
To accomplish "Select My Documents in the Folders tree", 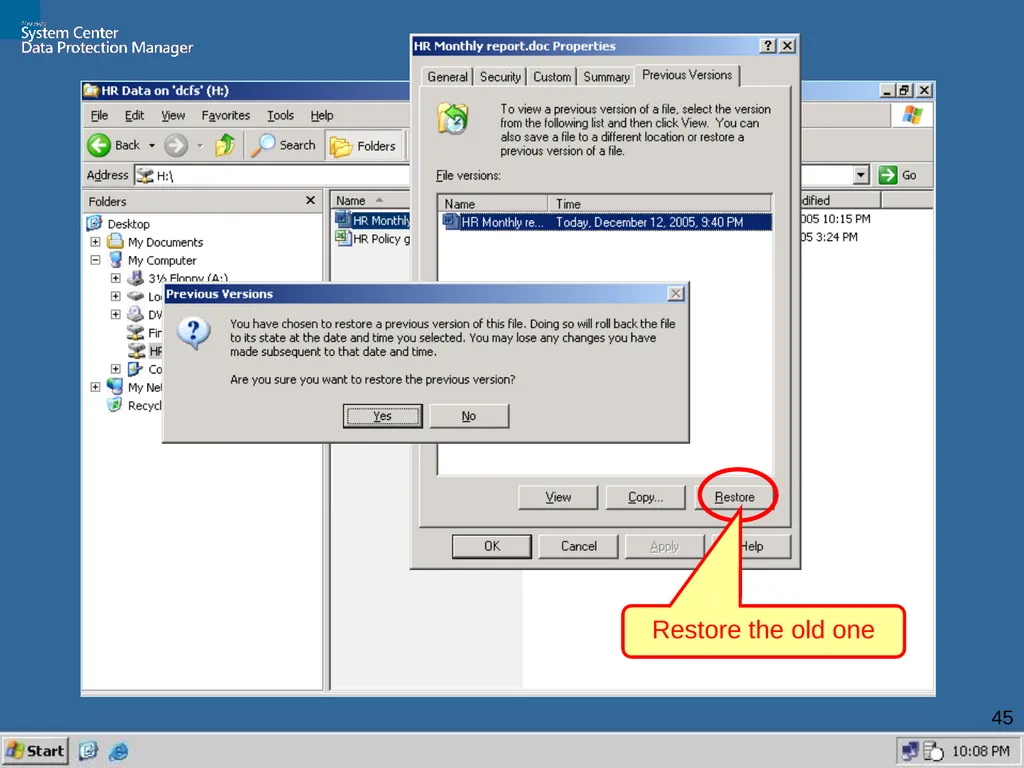I will (165, 242).
